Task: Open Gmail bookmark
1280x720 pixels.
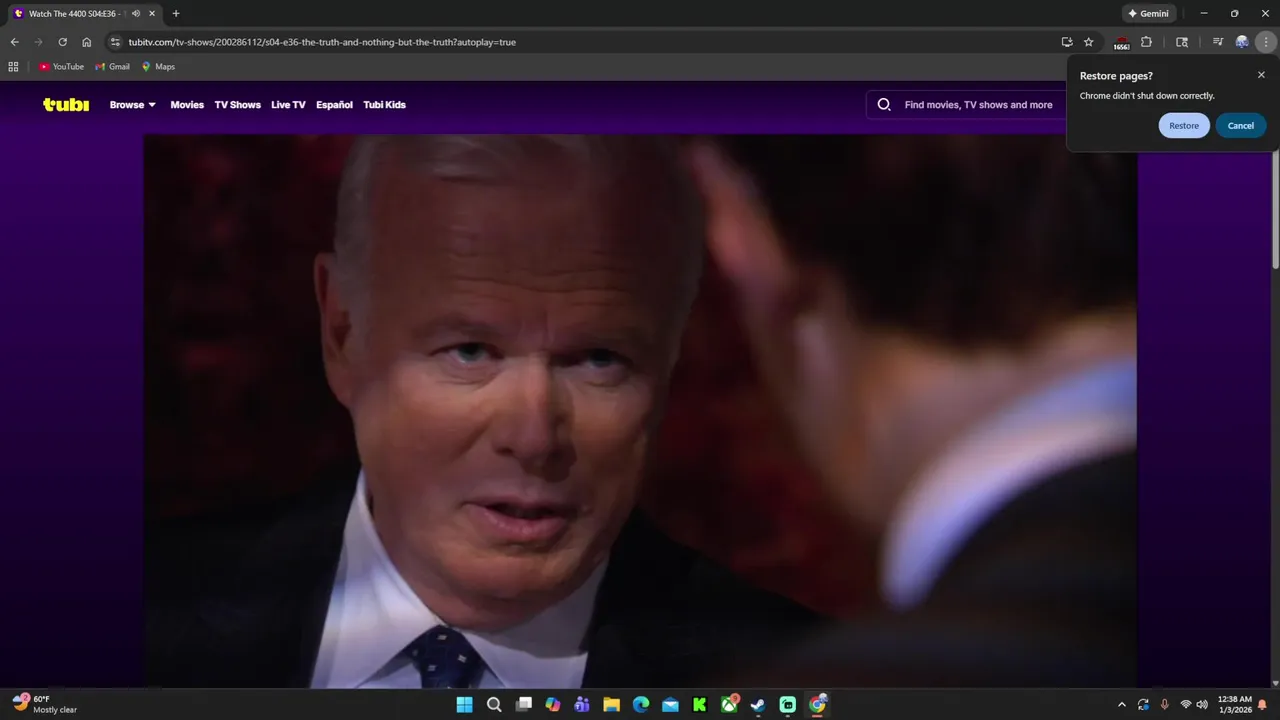Action: point(112,67)
